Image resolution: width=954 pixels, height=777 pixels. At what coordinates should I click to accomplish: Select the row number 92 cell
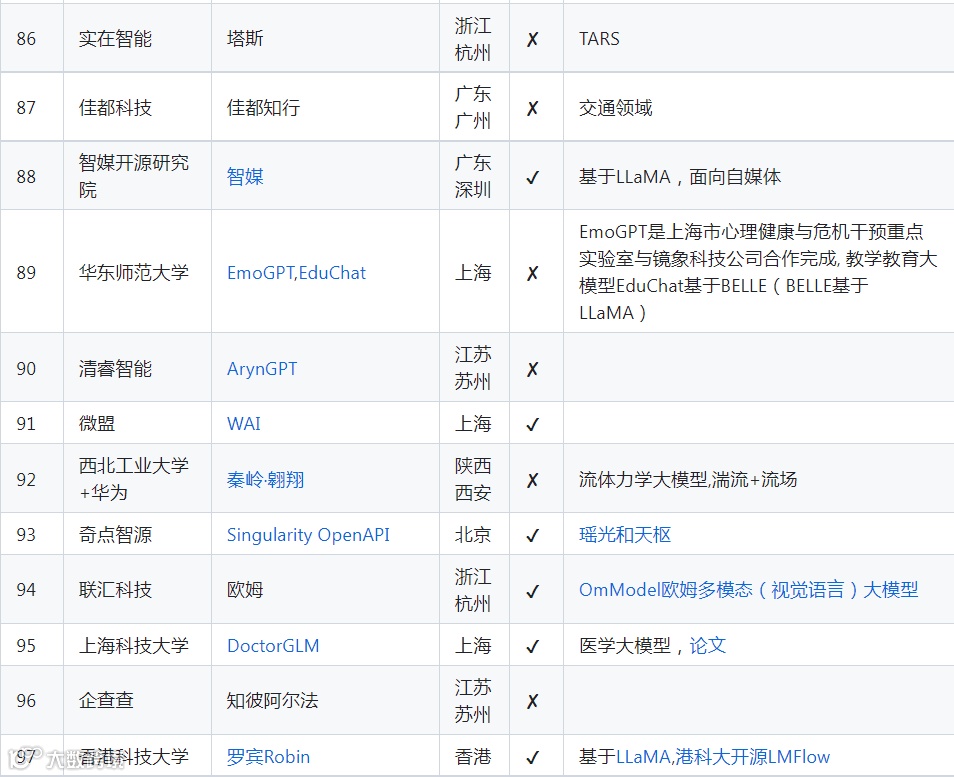tap(32, 478)
